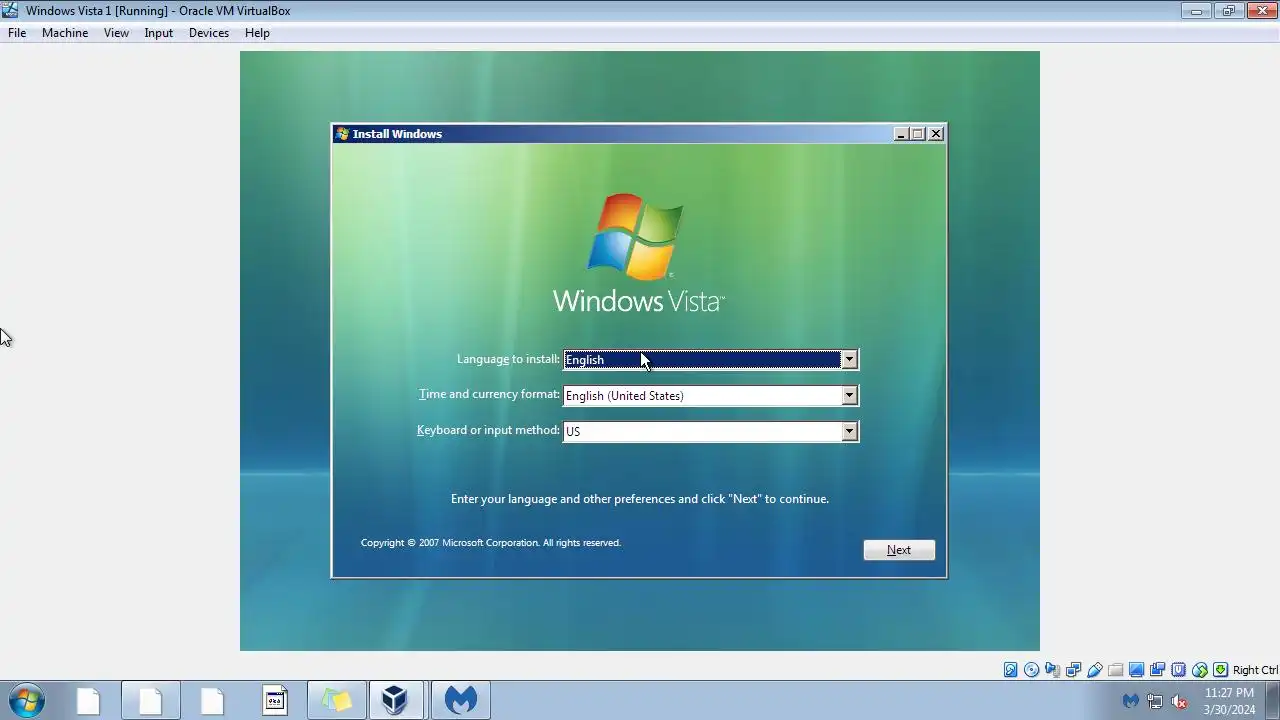Image resolution: width=1280 pixels, height=720 pixels.
Task: Click the muted volume tray icon
Action: click(x=1179, y=701)
